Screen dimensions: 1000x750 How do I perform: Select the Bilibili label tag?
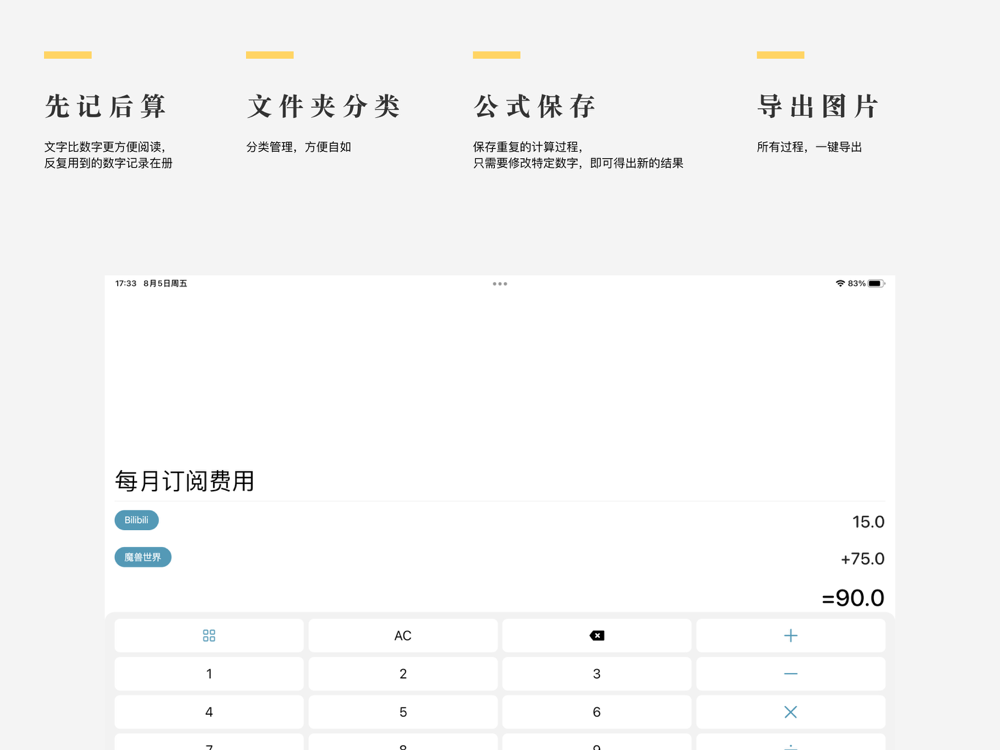pyautogui.click(x=136, y=520)
